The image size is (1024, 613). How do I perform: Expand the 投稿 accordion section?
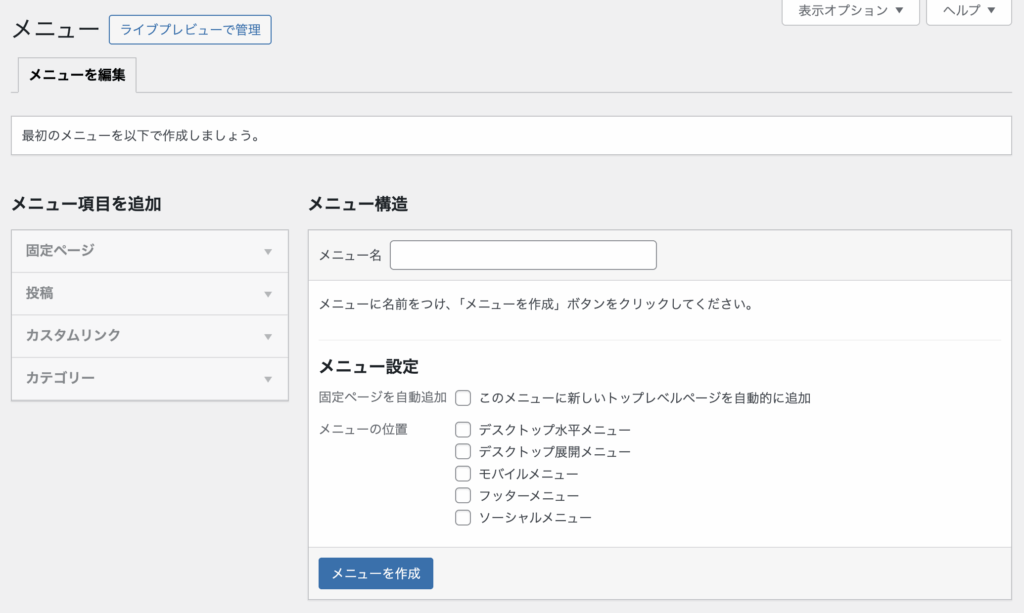[40, 294]
